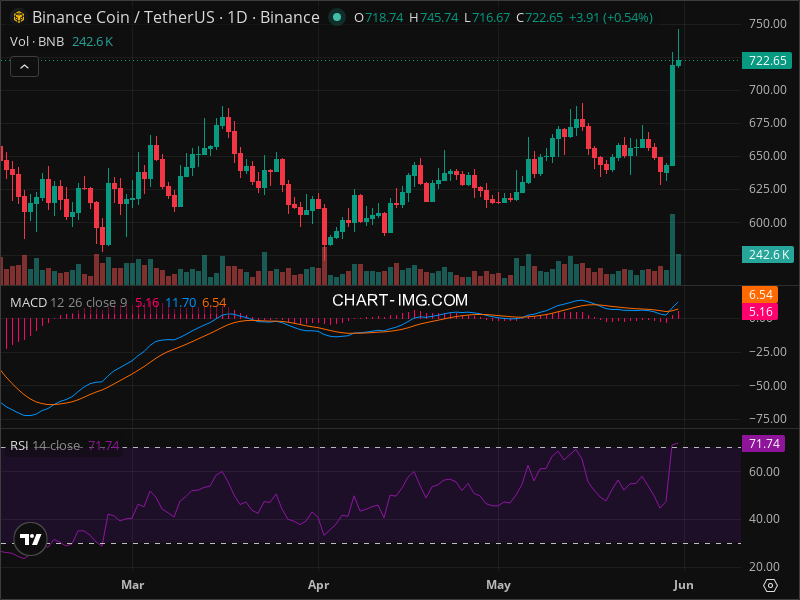The width and height of the screenshot is (800, 600).
Task: Click the close price C722.65 value
Action: tap(539, 18)
